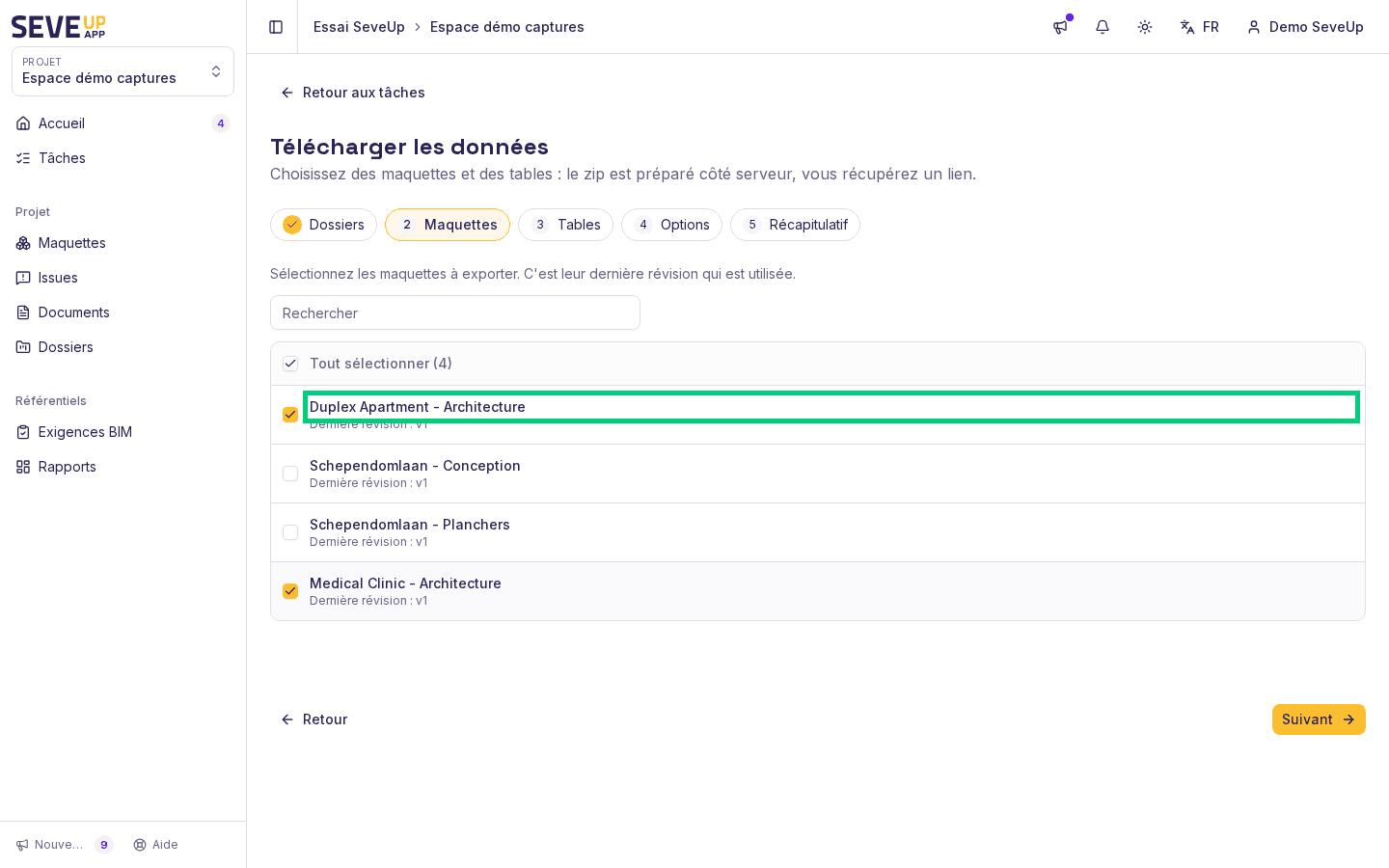Toggle the light/dark theme sun icon

tap(1145, 27)
